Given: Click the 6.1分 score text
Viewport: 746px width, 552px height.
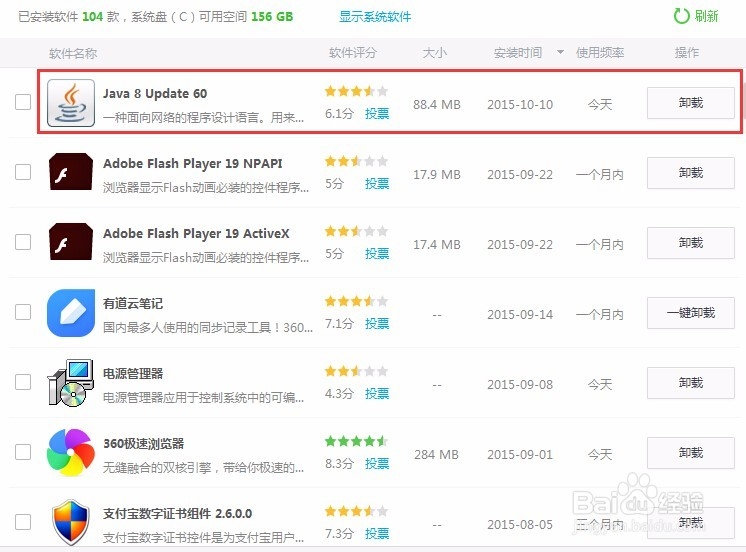Looking at the screenshot, I should (x=339, y=114).
